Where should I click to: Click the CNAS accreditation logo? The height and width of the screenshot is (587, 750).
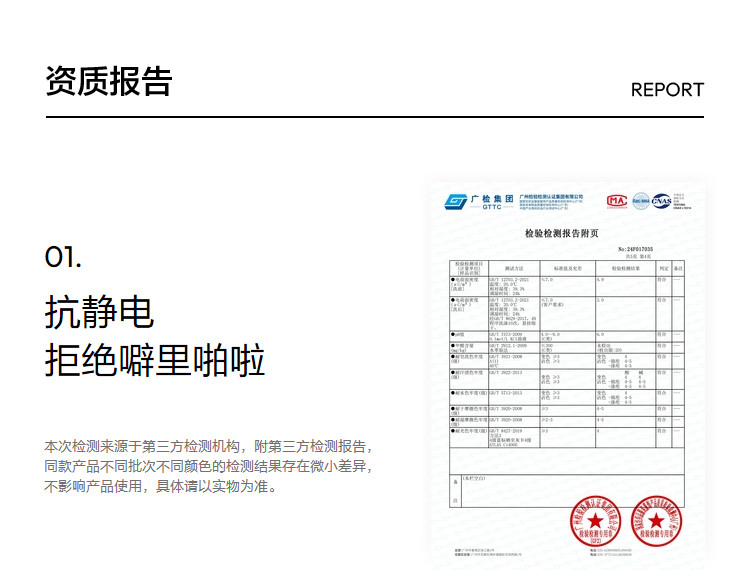tap(661, 201)
